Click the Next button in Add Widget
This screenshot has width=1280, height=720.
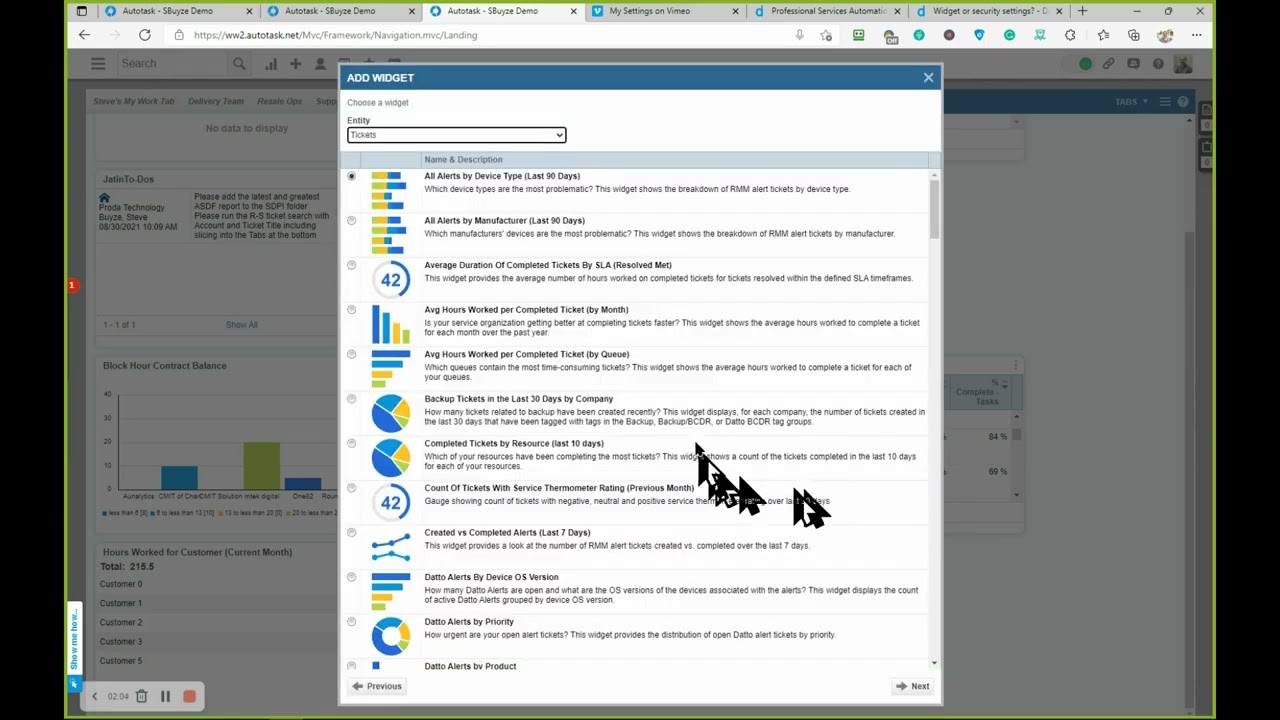912,686
